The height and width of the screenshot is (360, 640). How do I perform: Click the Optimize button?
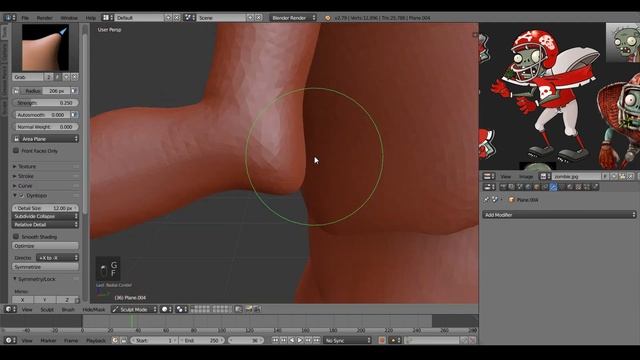[x=45, y=246]
